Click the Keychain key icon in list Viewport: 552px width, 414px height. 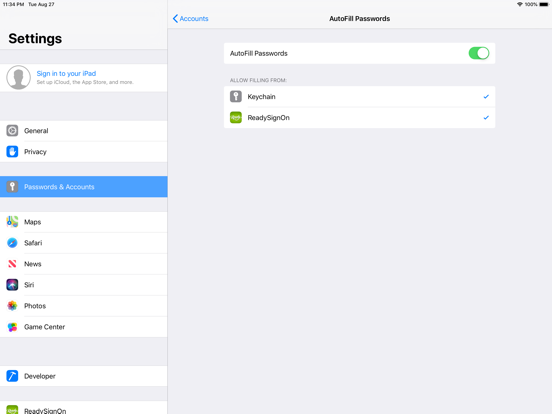point(236,96)
